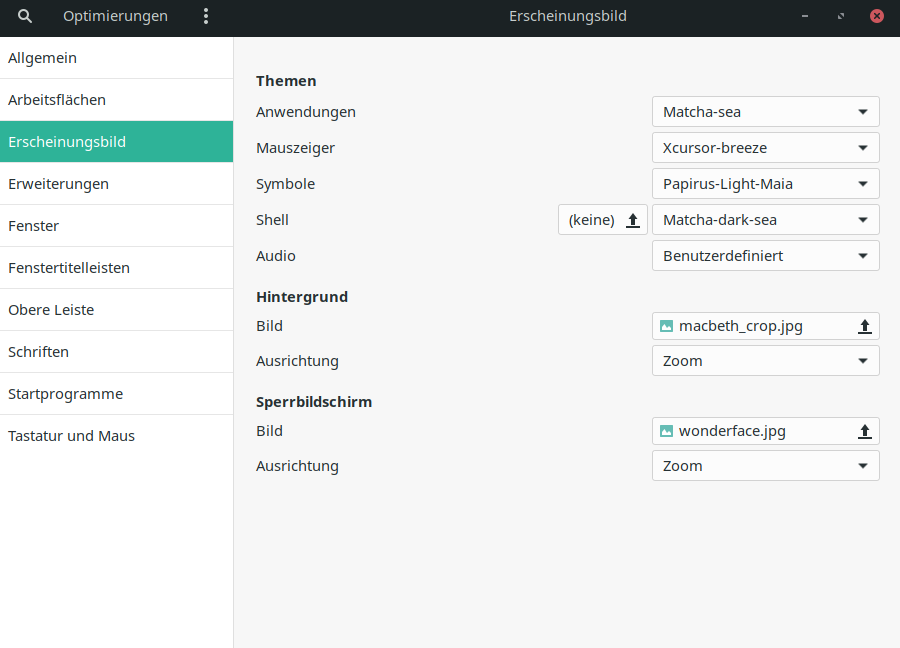Image resolution: width=900 pixels, height=648 pixels.
Task: Click upload icon for macbeth_crop.jpg background
Action: coord(865,326)
